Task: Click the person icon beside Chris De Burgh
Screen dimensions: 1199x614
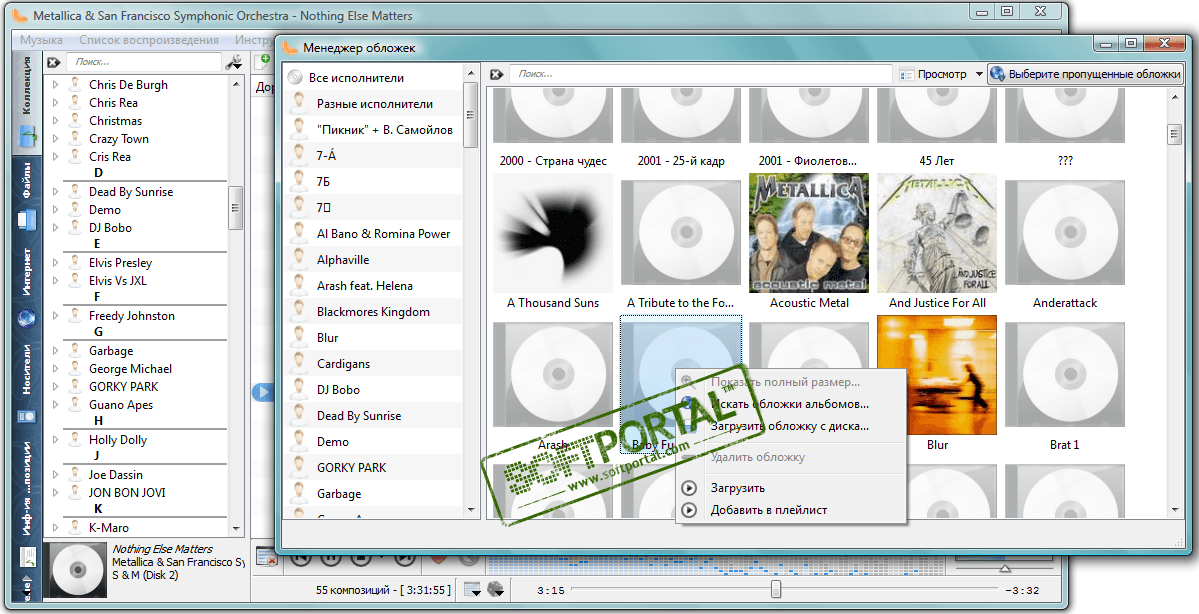Action: 75,84
